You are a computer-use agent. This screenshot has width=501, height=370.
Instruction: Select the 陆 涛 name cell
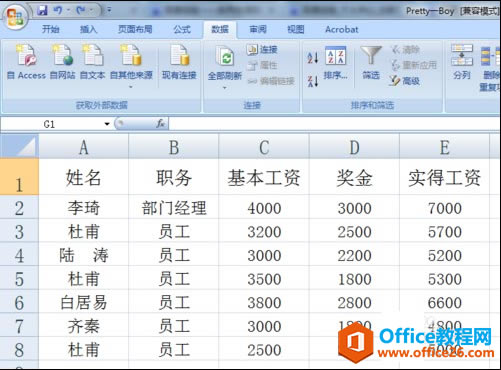84,255
